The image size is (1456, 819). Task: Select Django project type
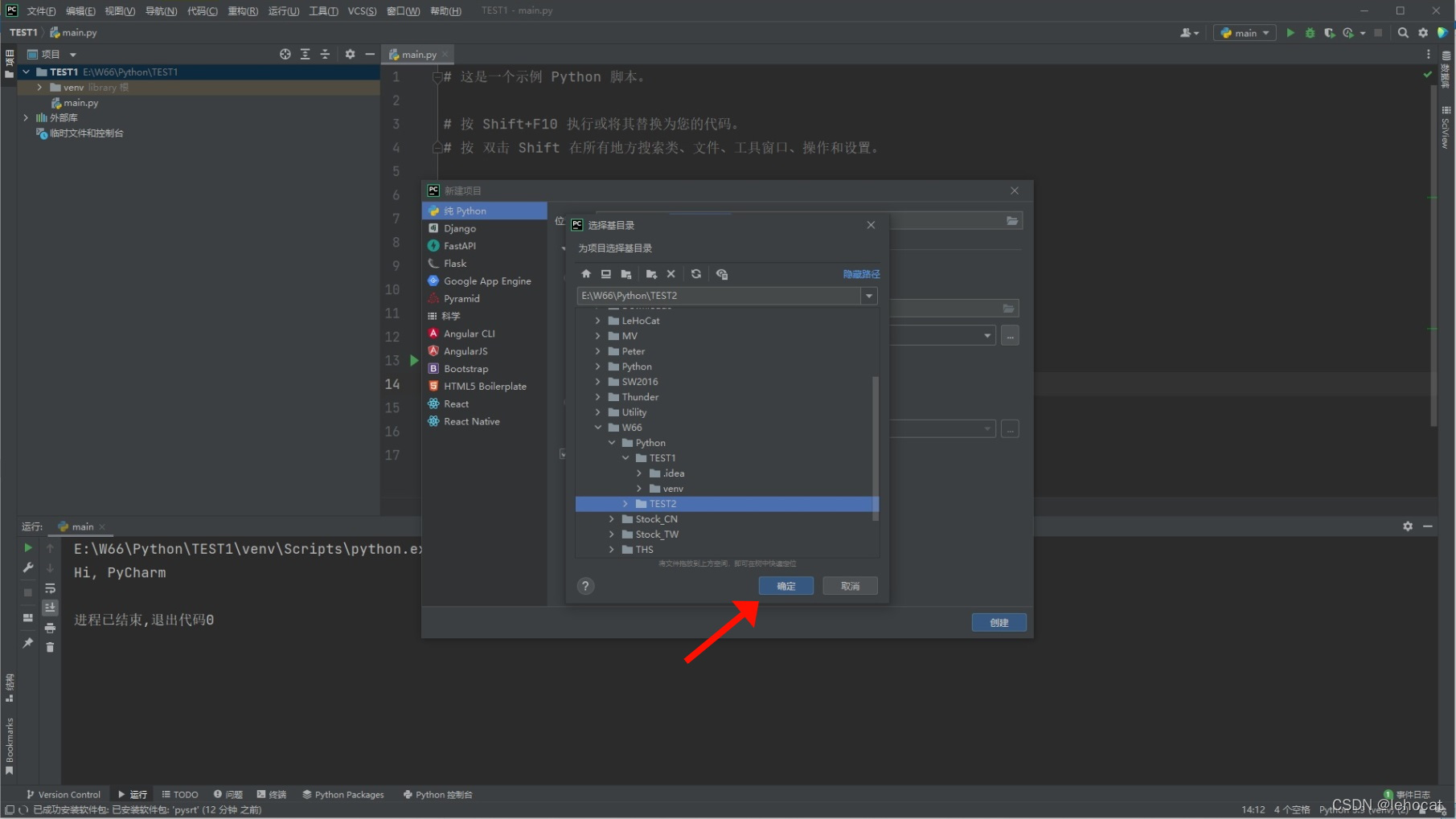click(x=485, y=228)
